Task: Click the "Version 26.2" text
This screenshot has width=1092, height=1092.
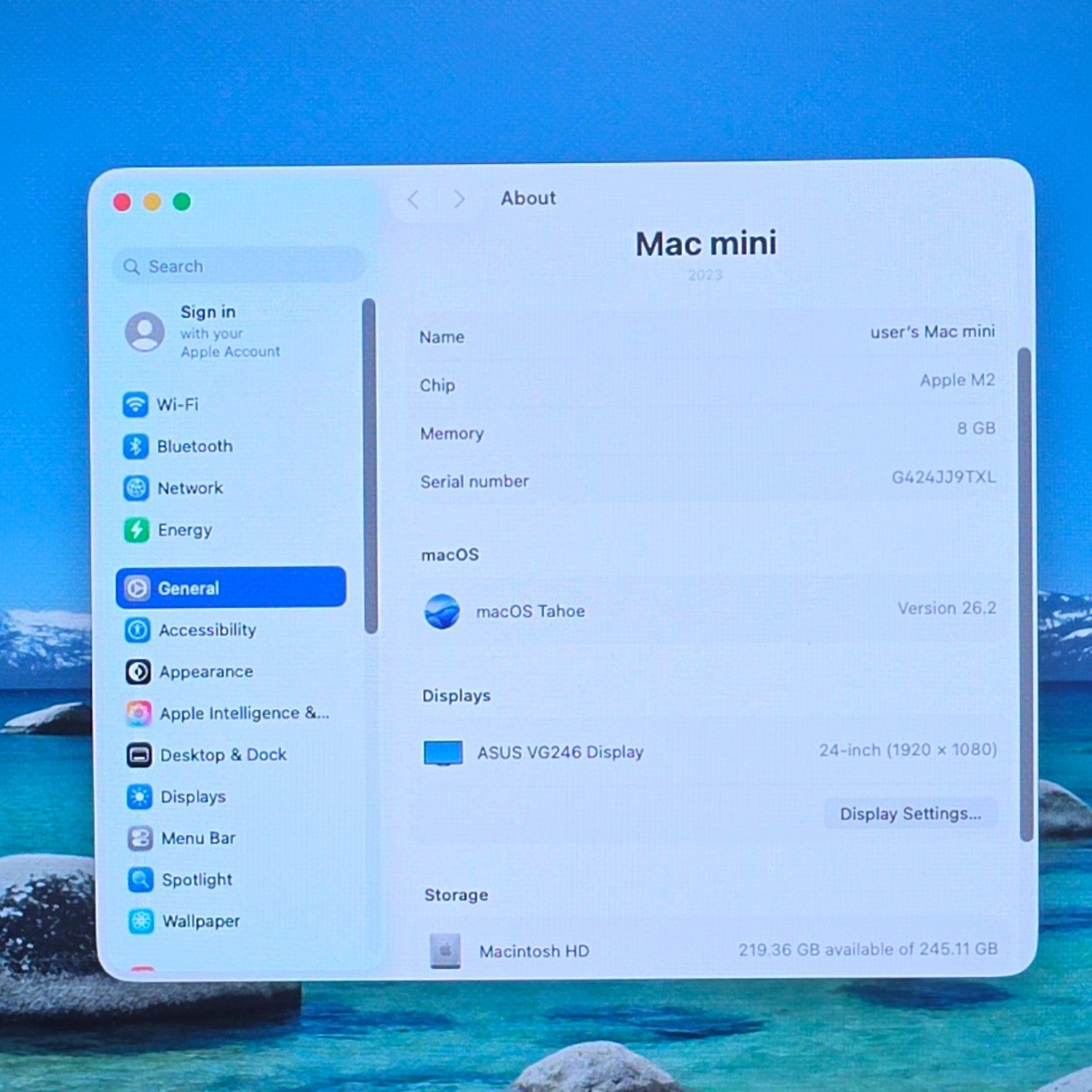Action: [946, 608]
